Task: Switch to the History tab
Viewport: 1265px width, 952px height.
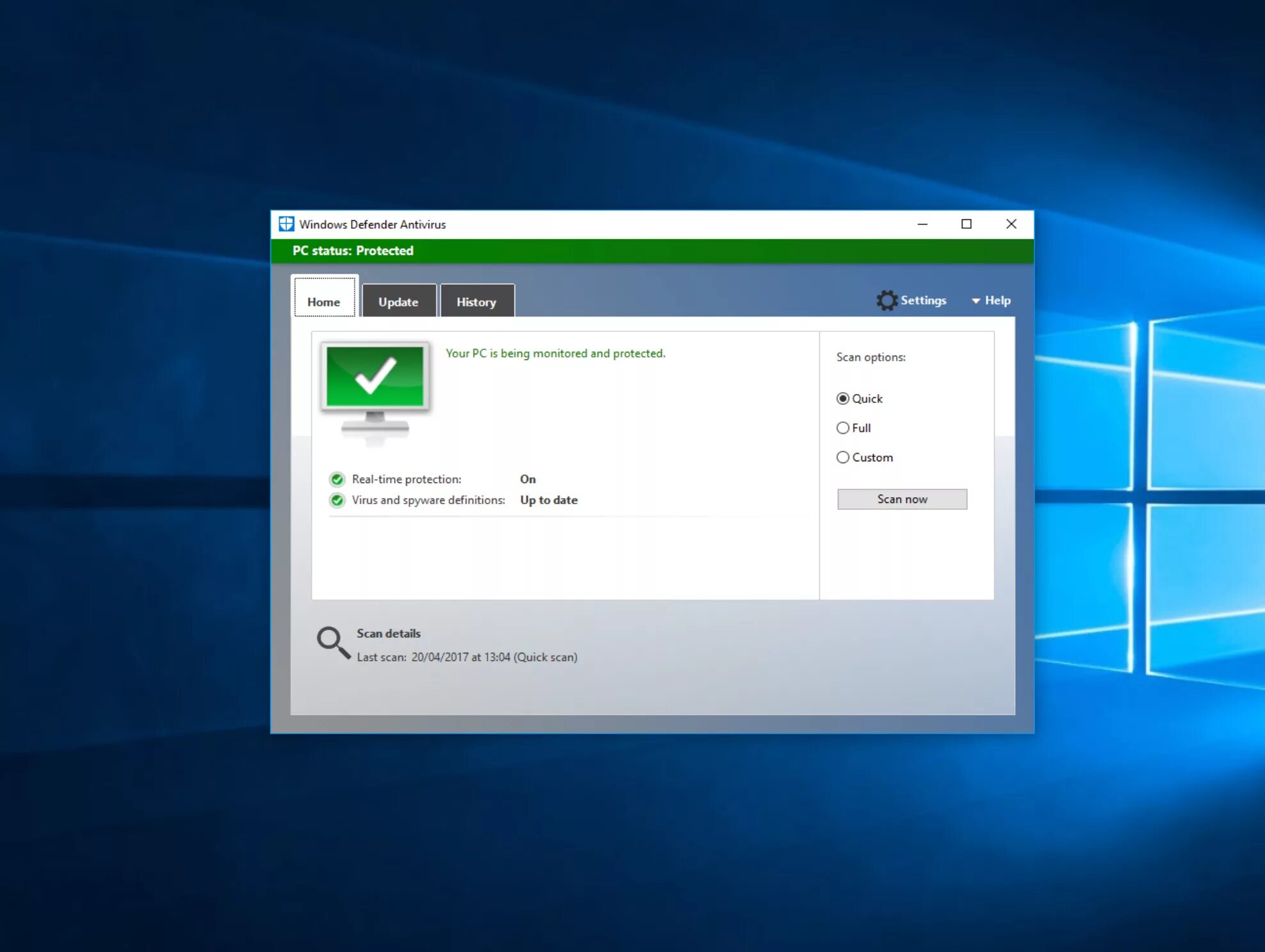Action: [476, 301]
